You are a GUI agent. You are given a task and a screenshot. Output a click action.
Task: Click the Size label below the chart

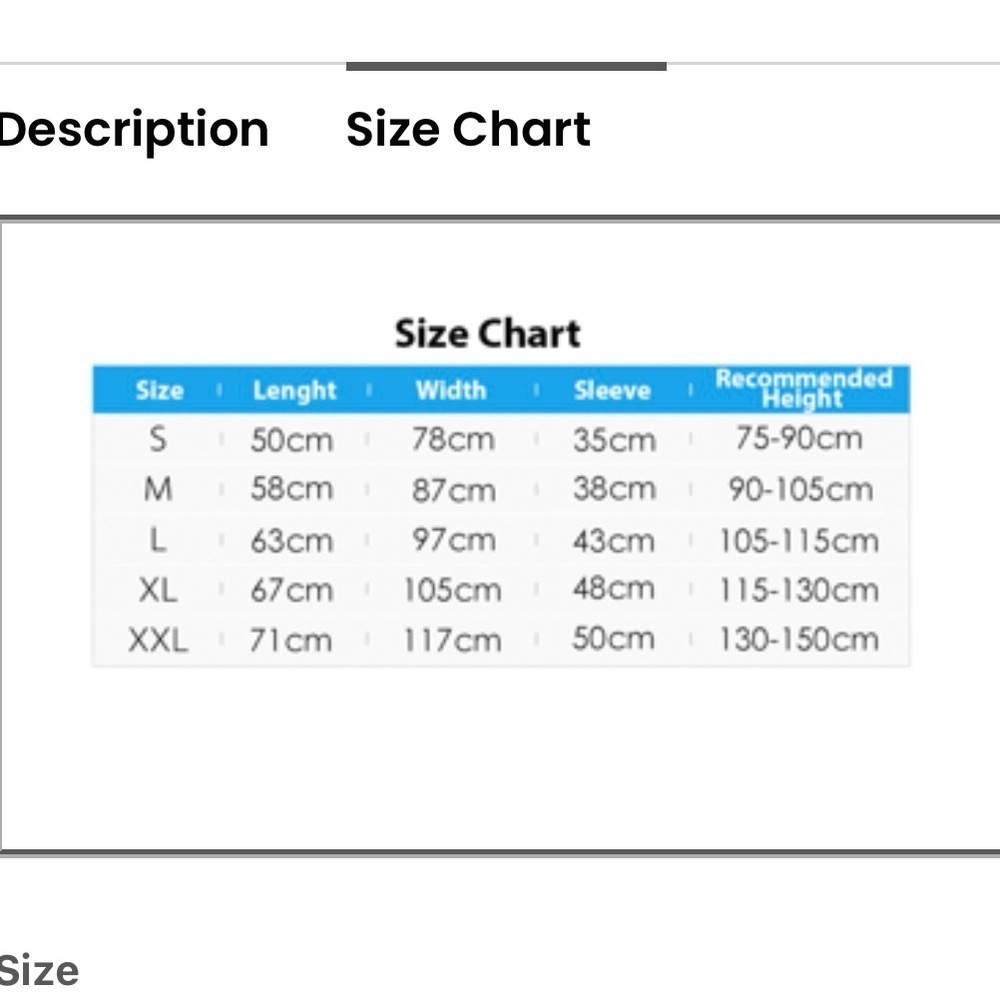[x=39, y=971]
